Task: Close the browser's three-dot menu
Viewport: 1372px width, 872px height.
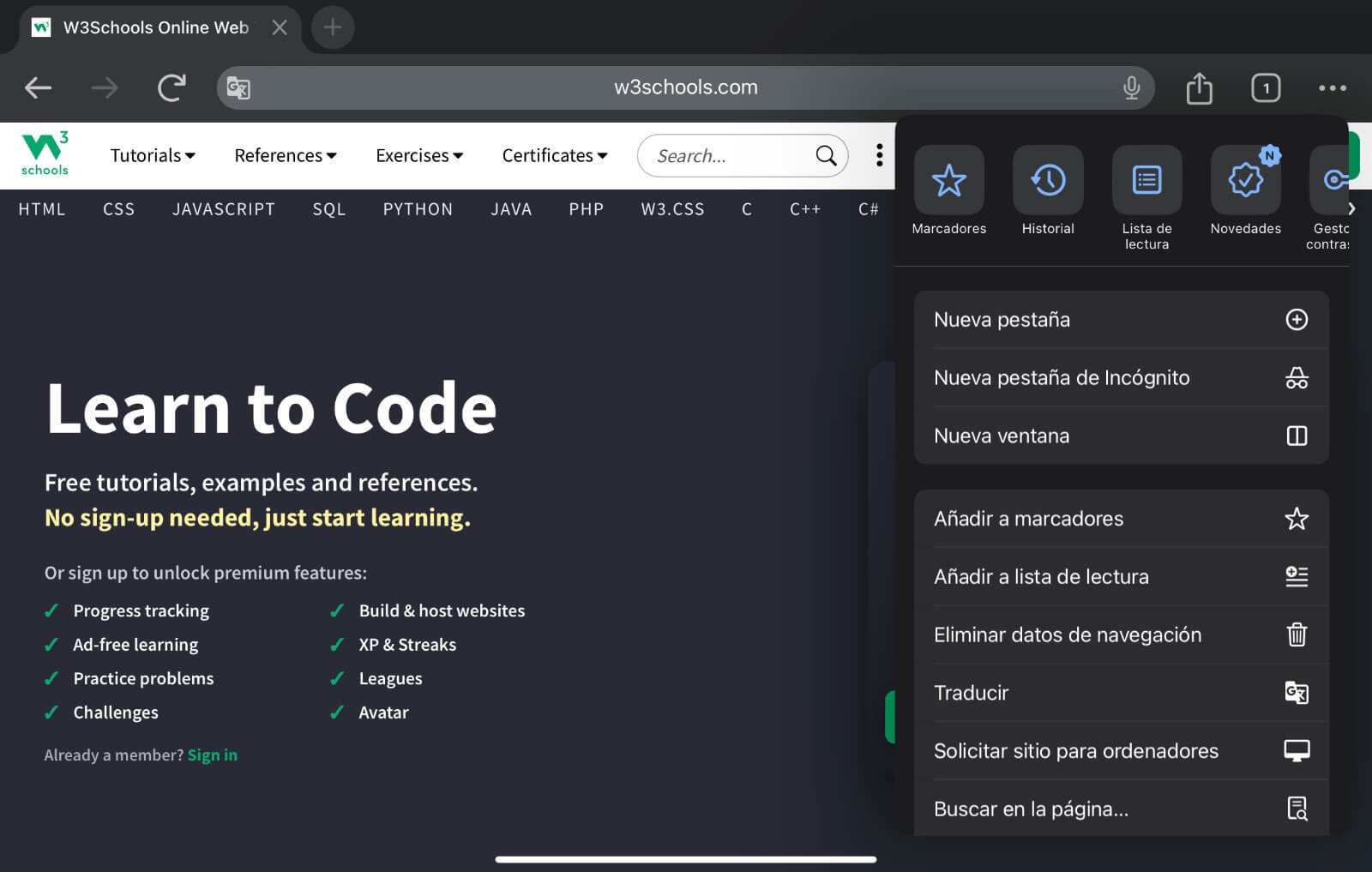Action: tap(1332, 87)
